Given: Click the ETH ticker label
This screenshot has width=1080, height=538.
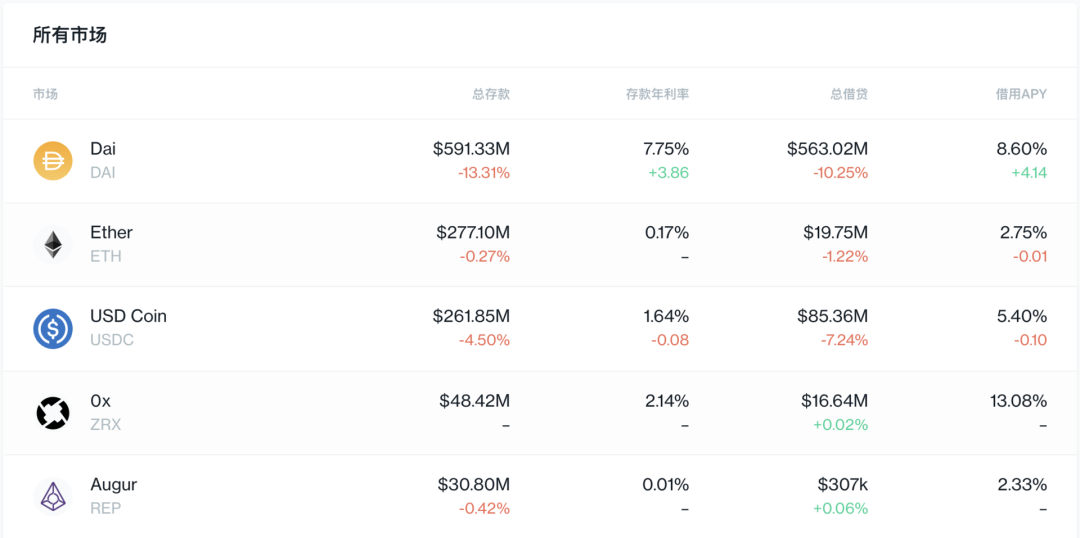Looking at the screenshot, I should [106, 257].
